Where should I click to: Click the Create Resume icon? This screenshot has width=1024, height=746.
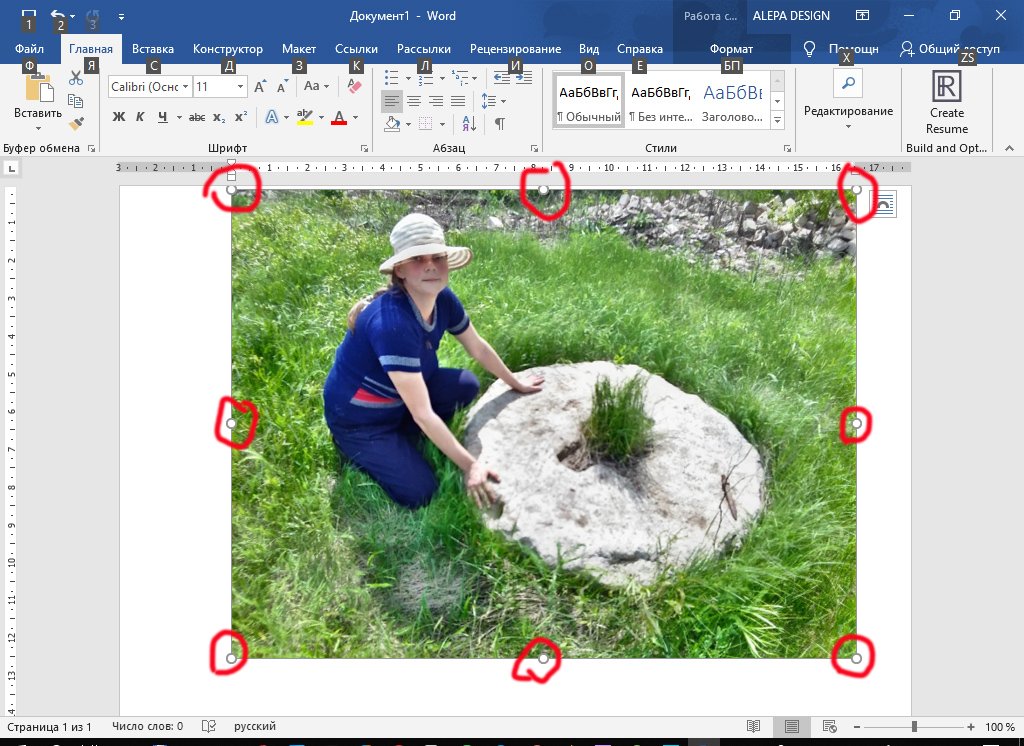[x=946, y=100]
